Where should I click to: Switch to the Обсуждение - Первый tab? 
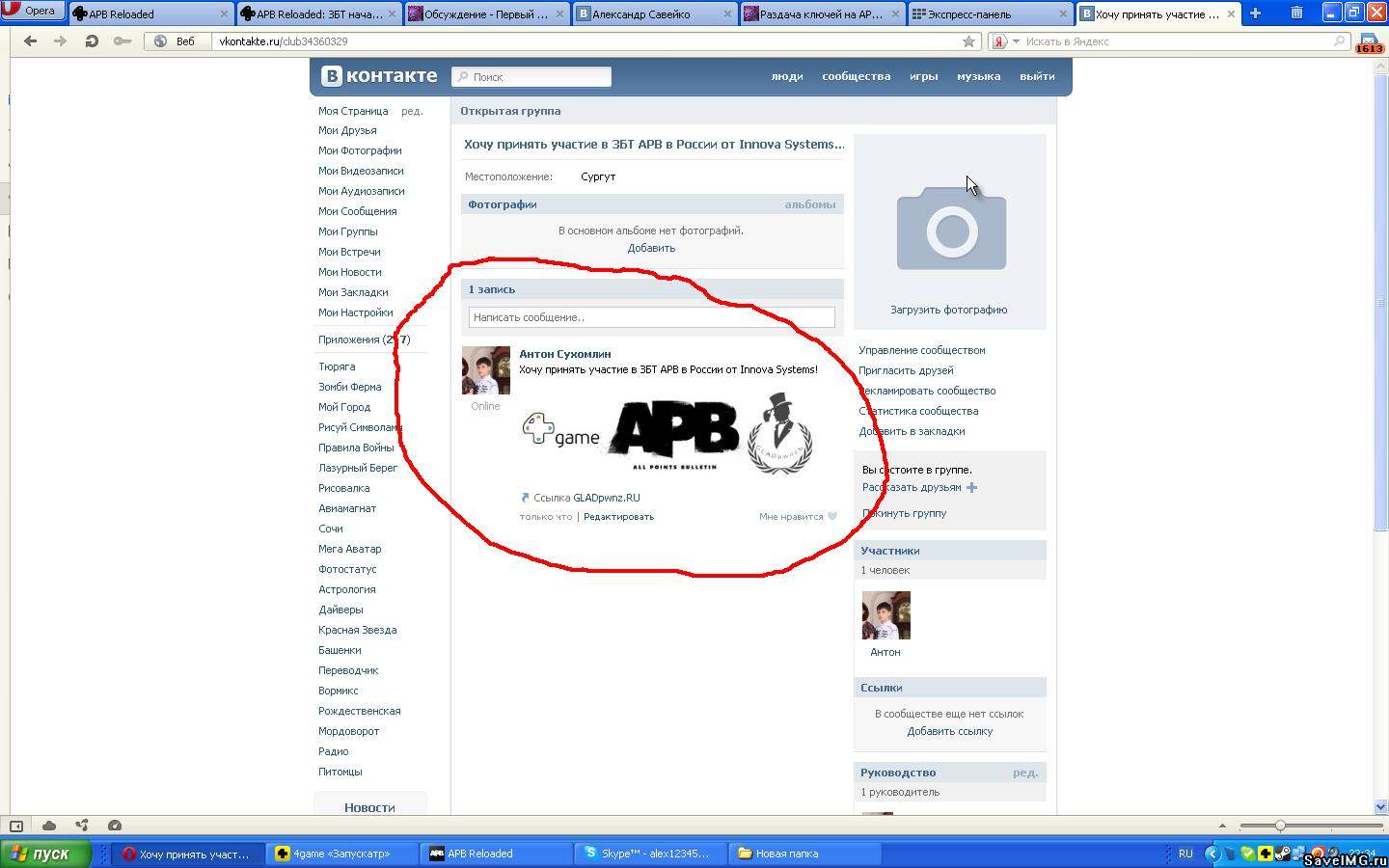[486, 14]
